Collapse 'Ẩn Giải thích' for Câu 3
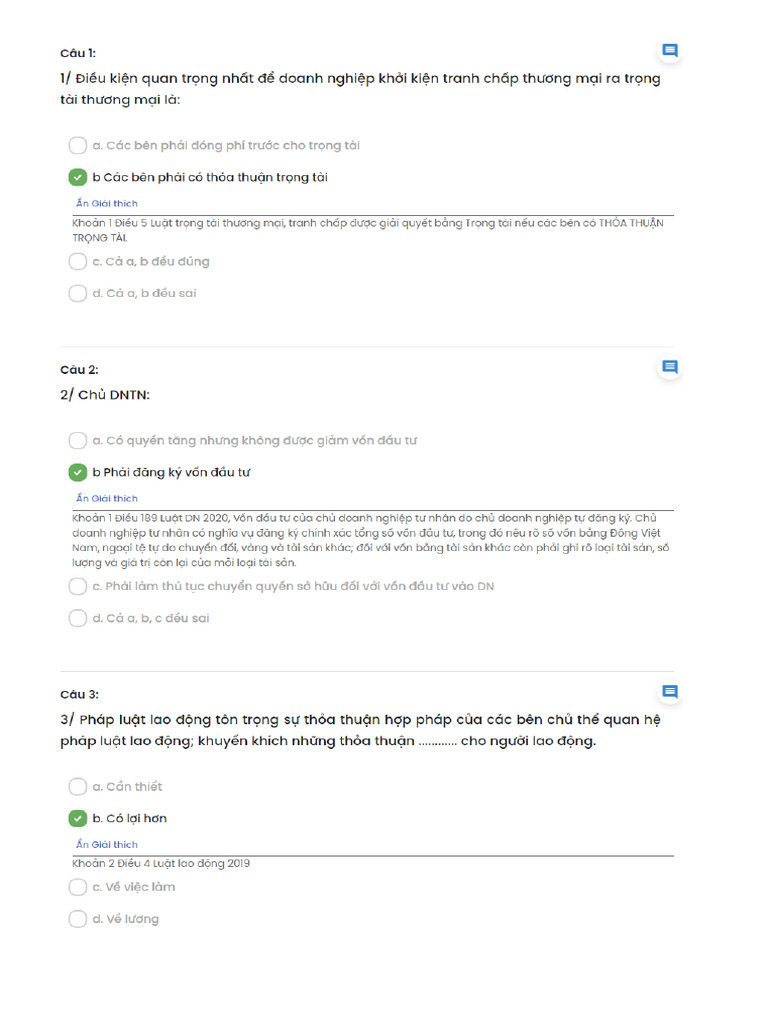This screenshot has width=768, height=1024. (107, 845)
